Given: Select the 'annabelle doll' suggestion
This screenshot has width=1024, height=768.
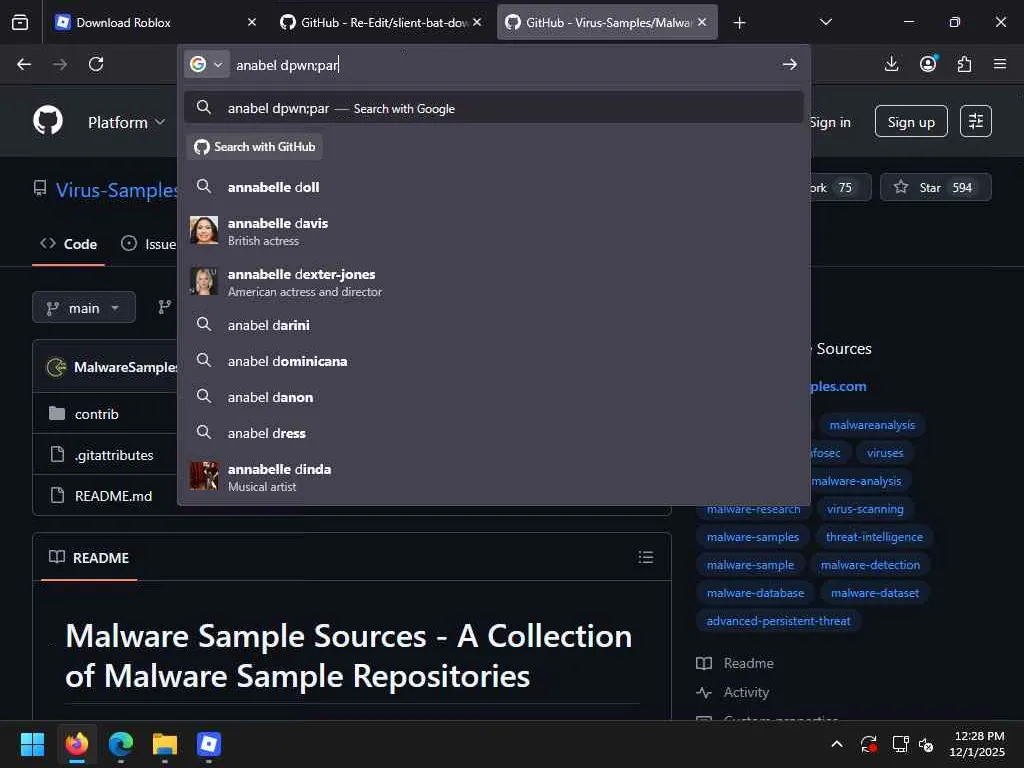Looking at the screenshot, I should coord(494,187).
